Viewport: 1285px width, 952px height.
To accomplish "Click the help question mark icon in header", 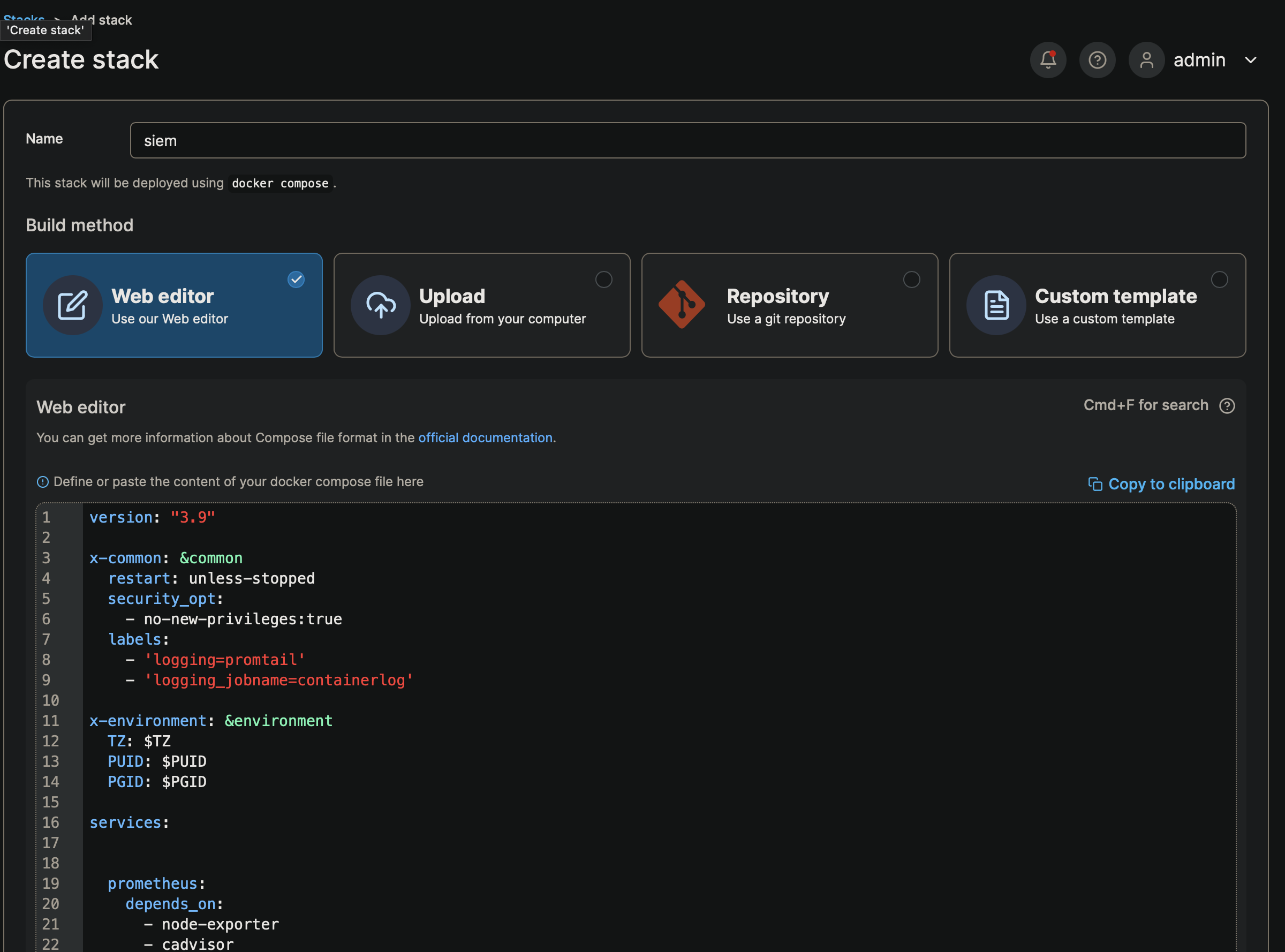I will pyautogui.click(x=1097, y=60).
